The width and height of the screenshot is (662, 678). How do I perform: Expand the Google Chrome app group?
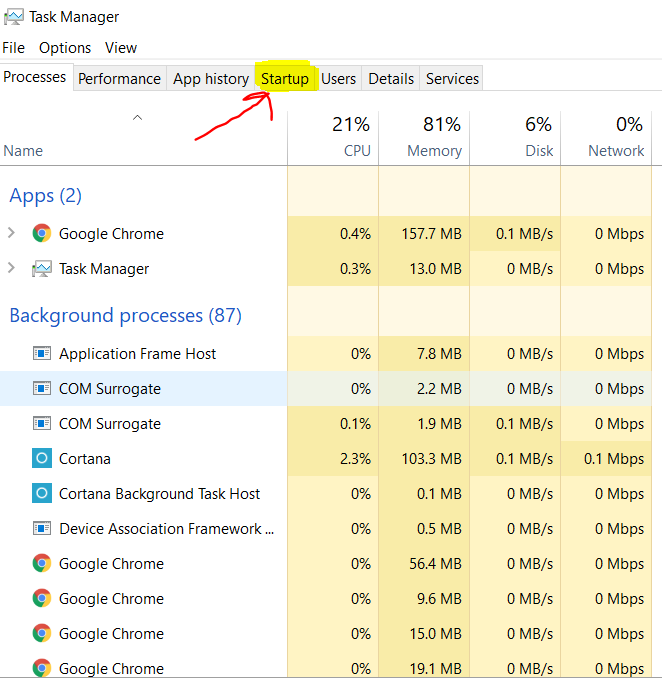point(12,234)
